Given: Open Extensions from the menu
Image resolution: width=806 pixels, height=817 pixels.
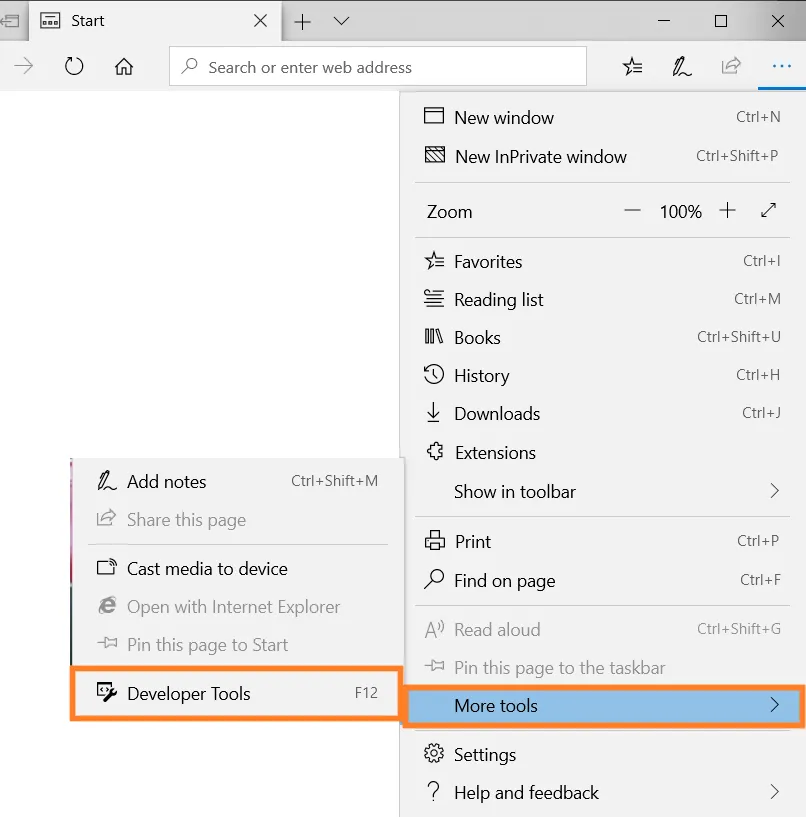Looking at the screenshot, I should tap(602, 452).
